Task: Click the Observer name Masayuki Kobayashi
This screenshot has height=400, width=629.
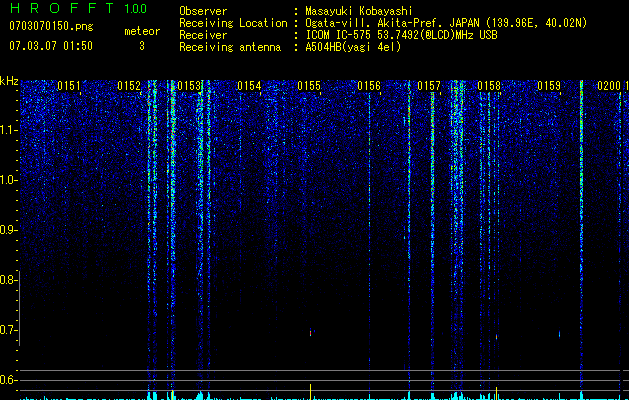Action: [x=359, y=11]
